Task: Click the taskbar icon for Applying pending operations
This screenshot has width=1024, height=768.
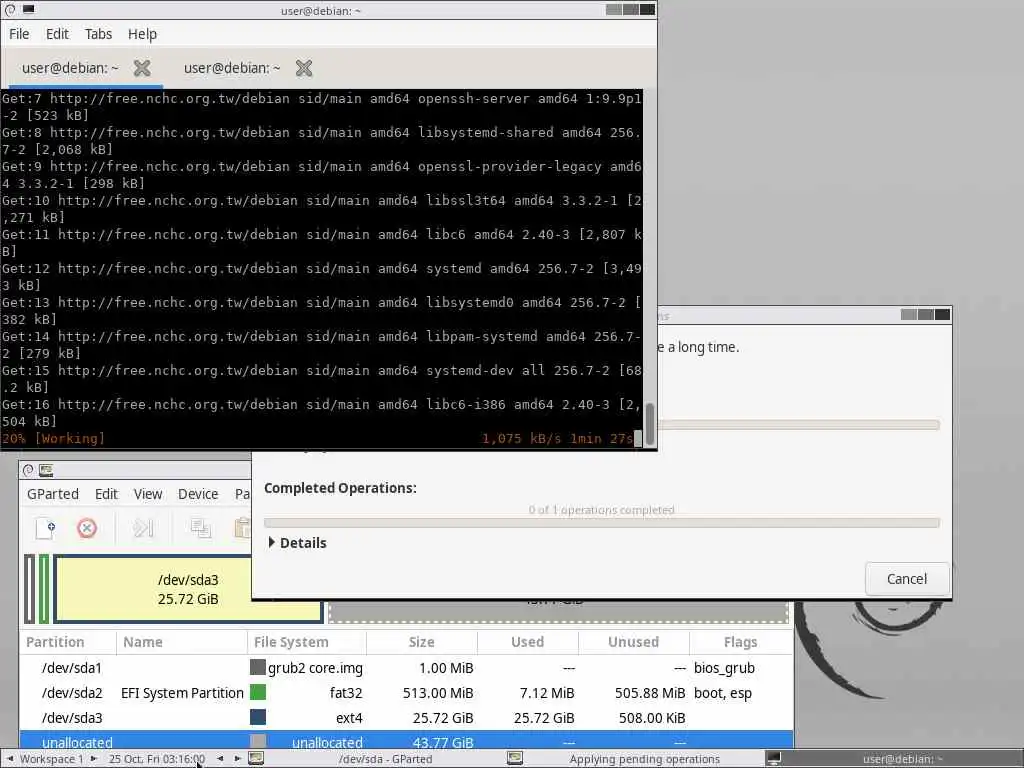Action: pos(515,758)
